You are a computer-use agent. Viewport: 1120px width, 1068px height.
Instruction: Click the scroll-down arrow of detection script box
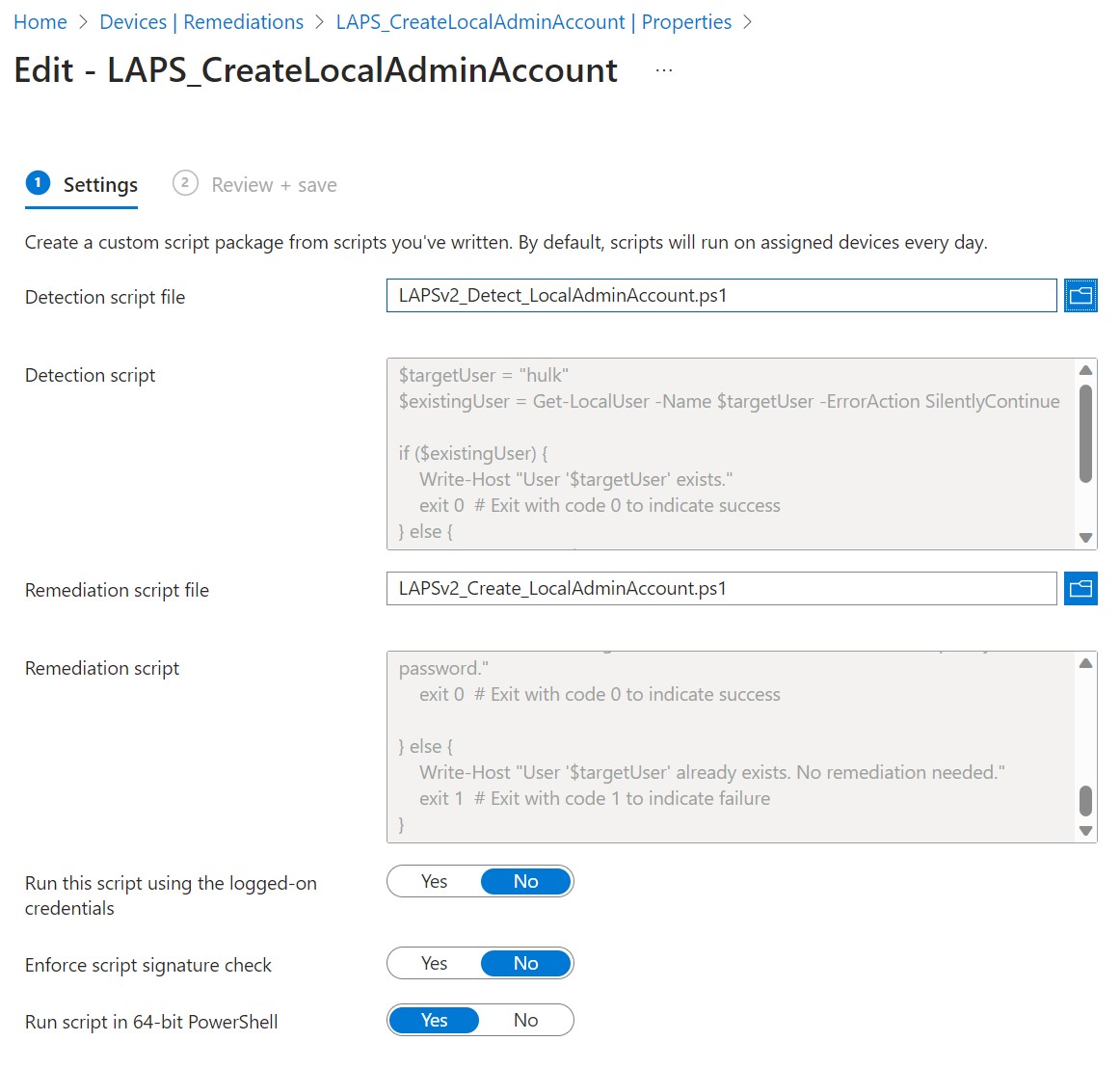pyautogui.click(x=1086, y=538)
